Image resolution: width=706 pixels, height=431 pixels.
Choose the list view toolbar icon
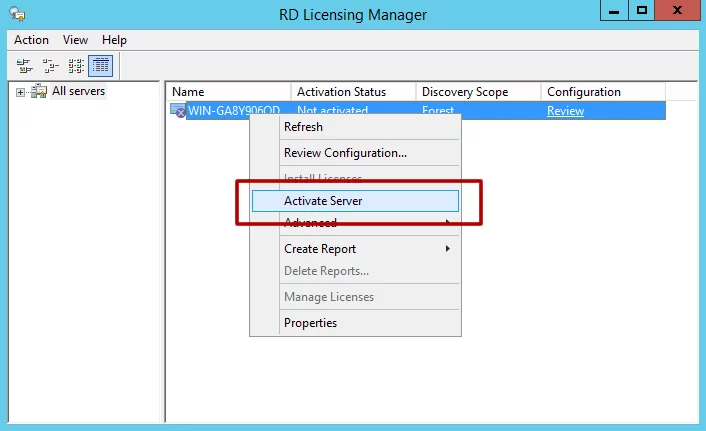click(x=75, y=66)
